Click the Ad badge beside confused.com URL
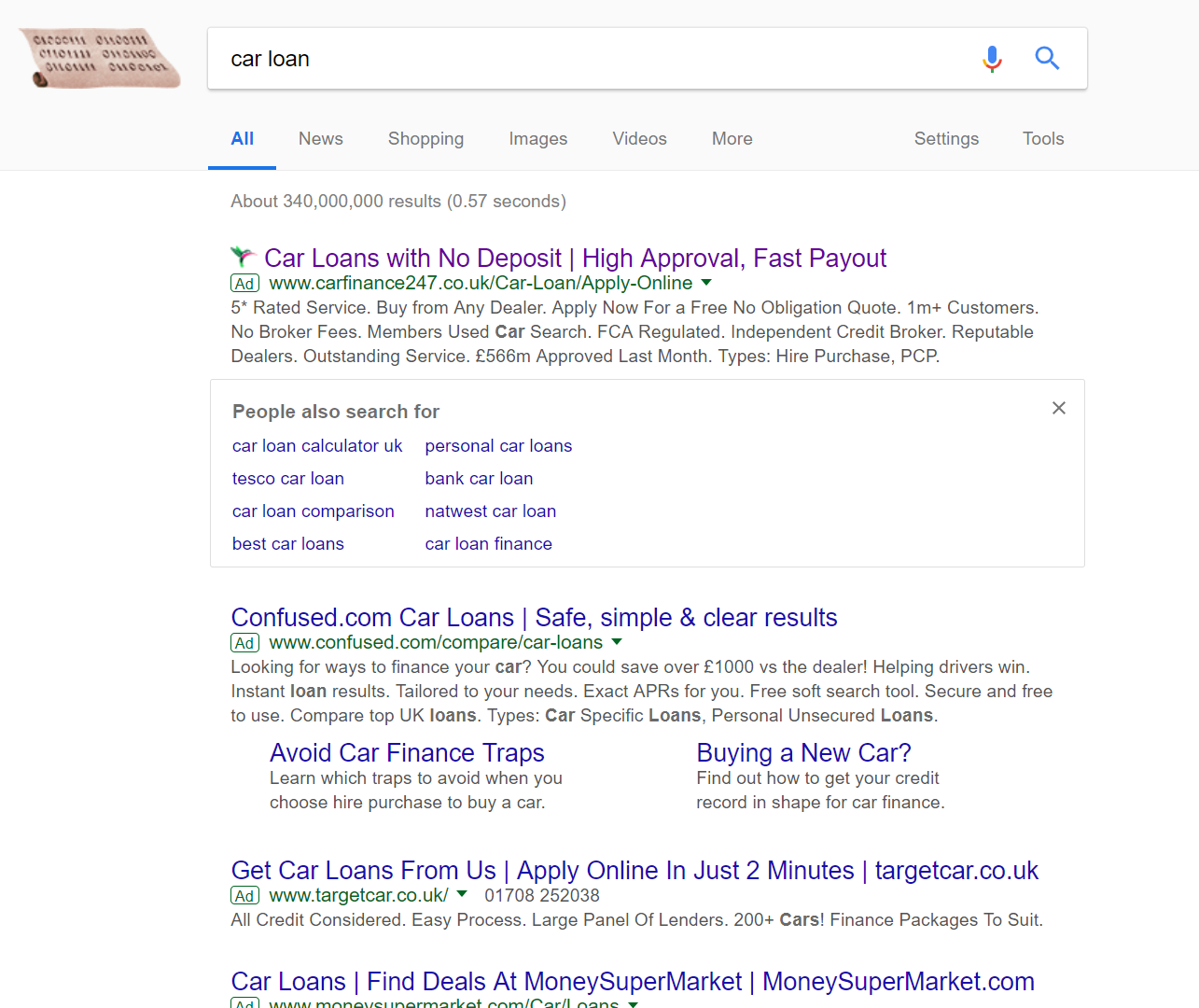The height and width of the screenshot is (1008, 1199). 244,643
